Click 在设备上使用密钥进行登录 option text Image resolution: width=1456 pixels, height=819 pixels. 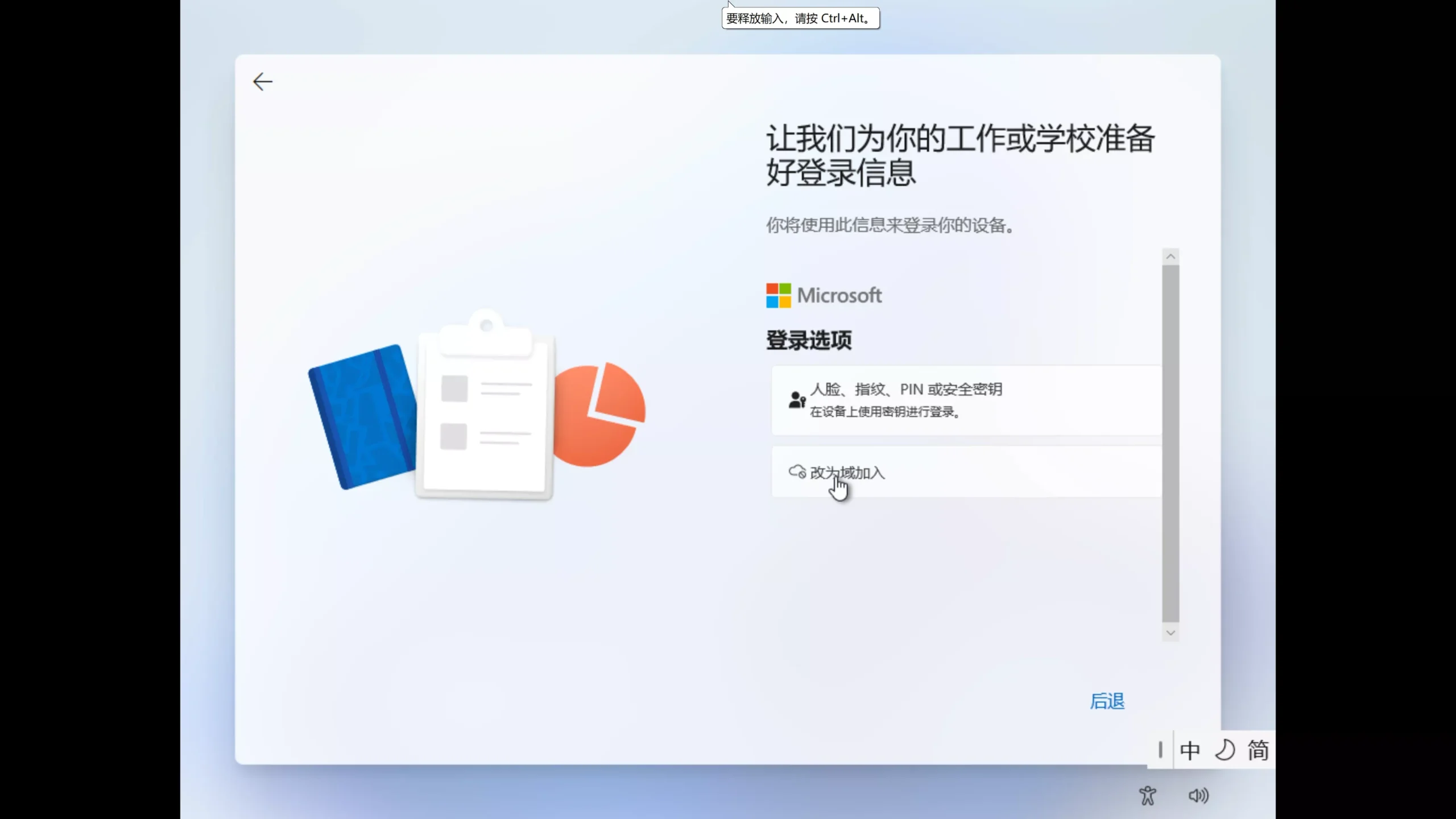[x=886, y=411]
